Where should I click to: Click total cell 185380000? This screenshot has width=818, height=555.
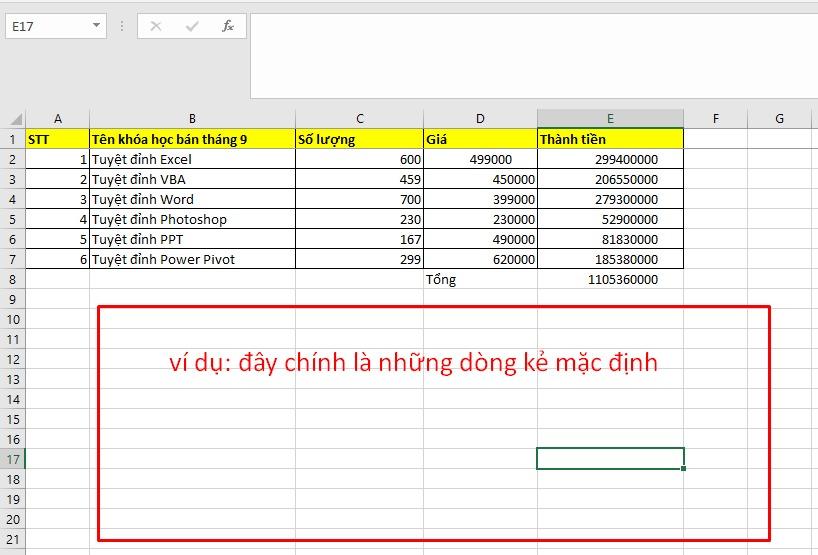(610, 259)
